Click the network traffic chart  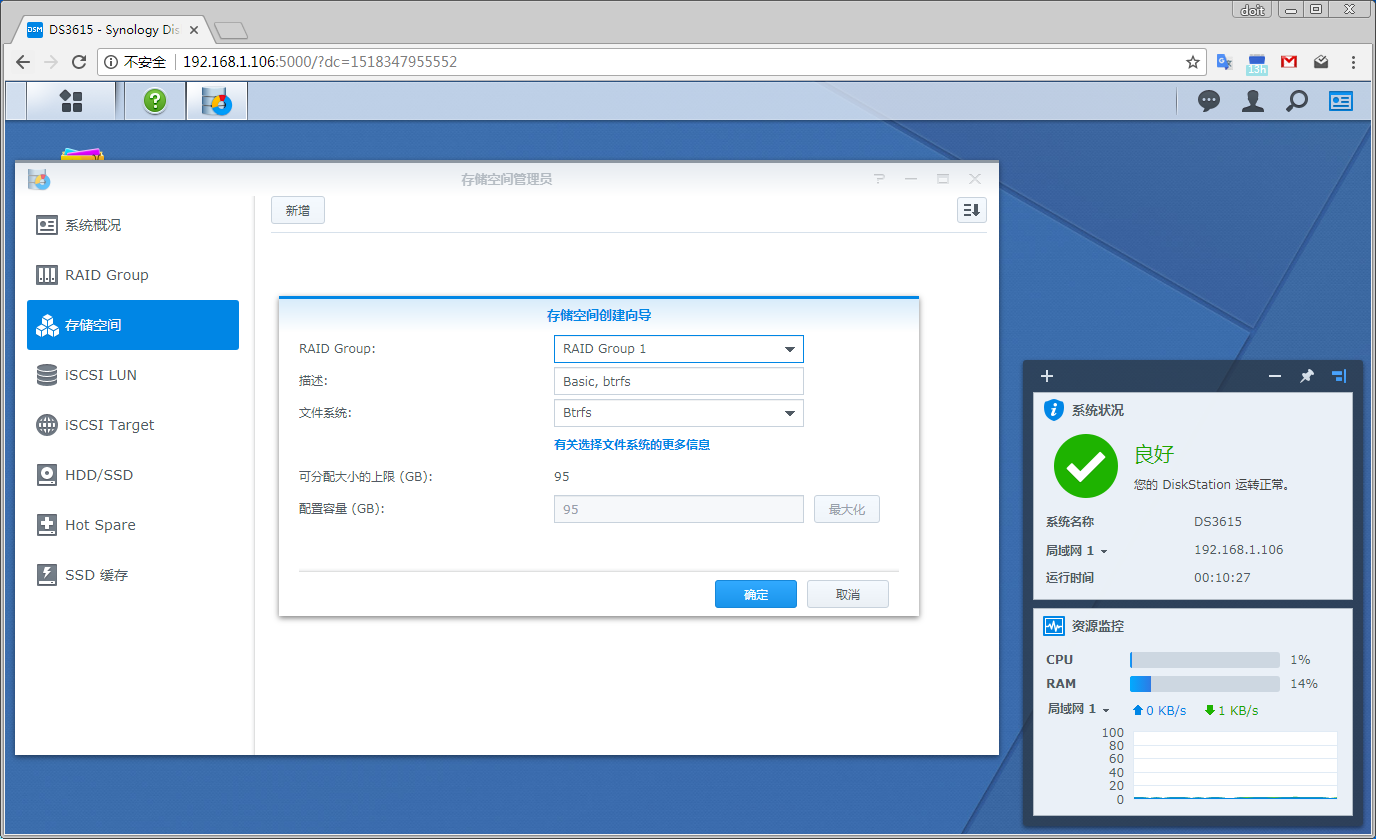click(x=1235, y=766)
